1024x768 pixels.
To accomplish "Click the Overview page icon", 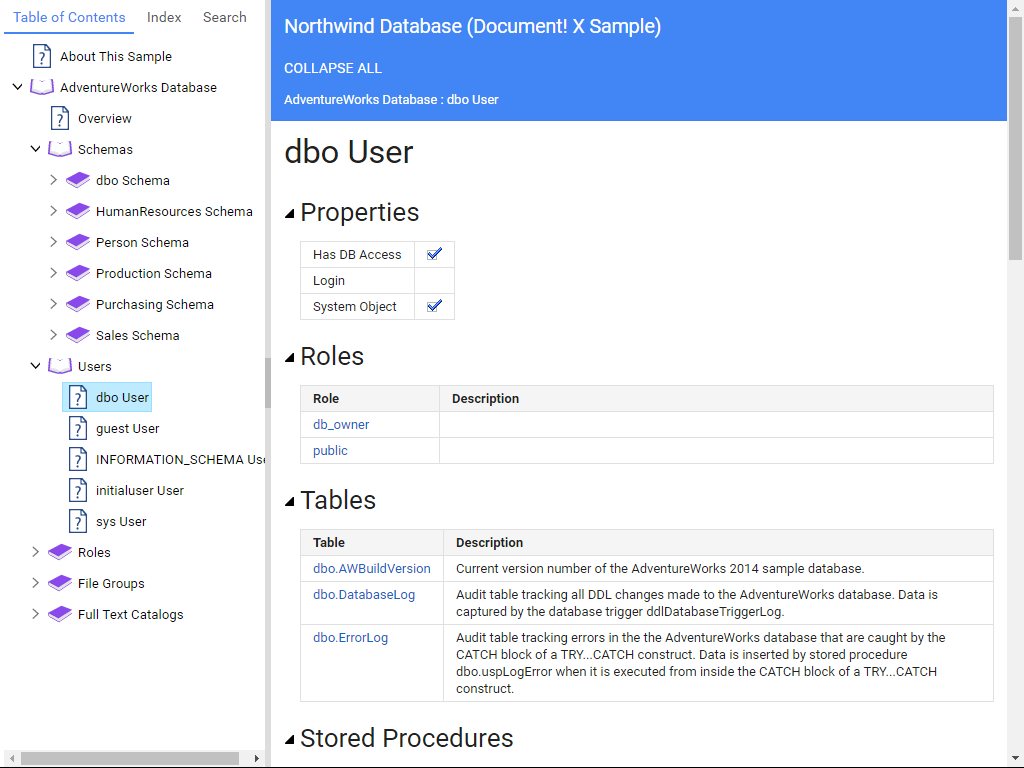I will click(x=59, y=118).
